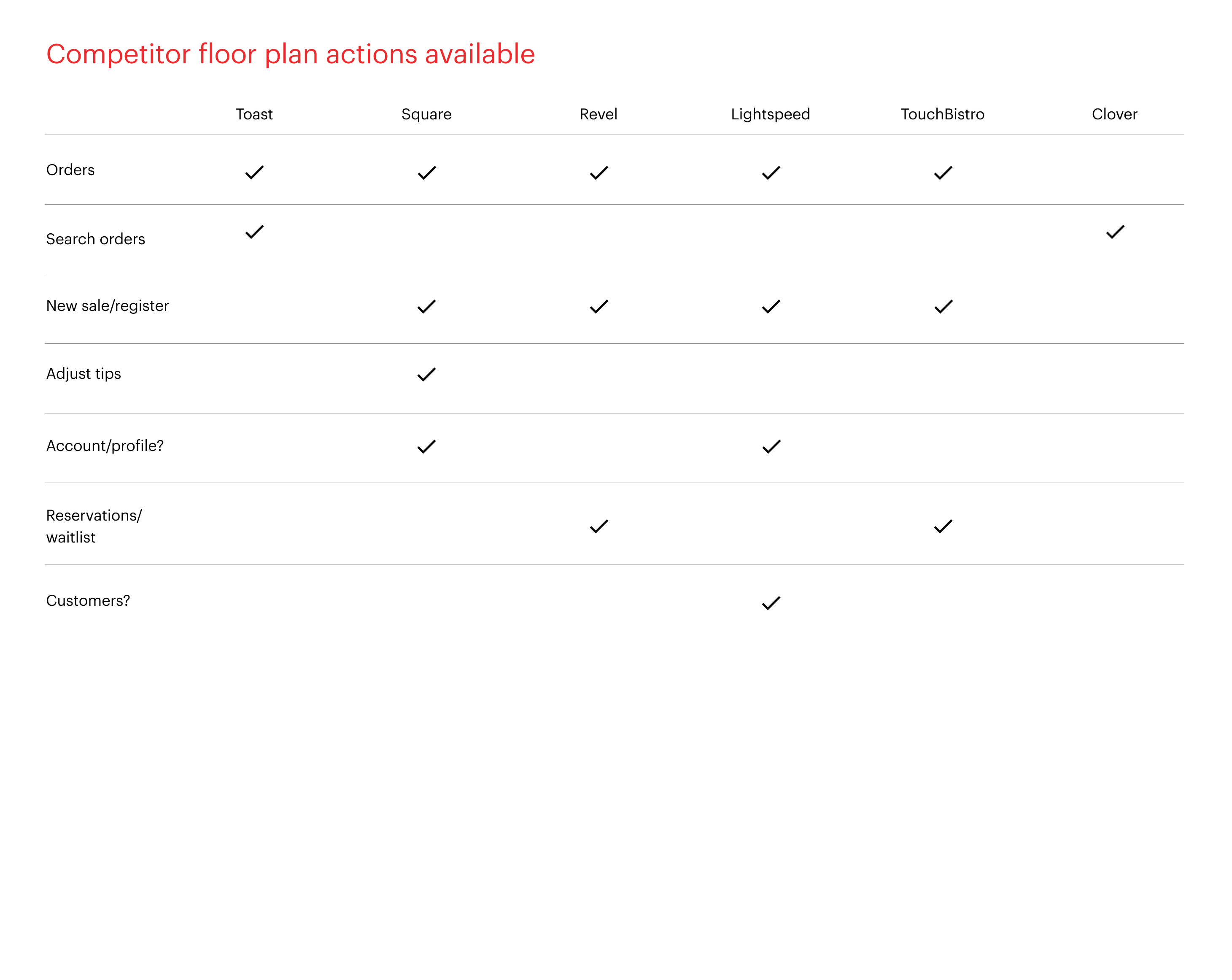Click the Square checkmark in Orders row

pos(427,173)
